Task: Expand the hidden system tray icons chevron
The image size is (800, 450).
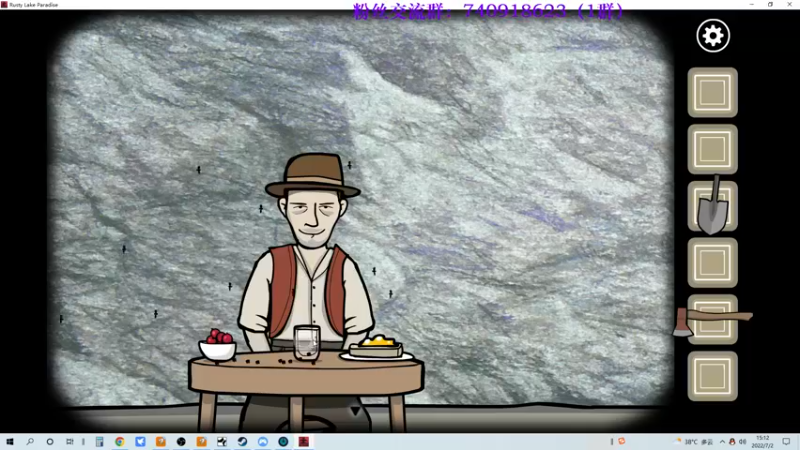Action: pos(722,442)
